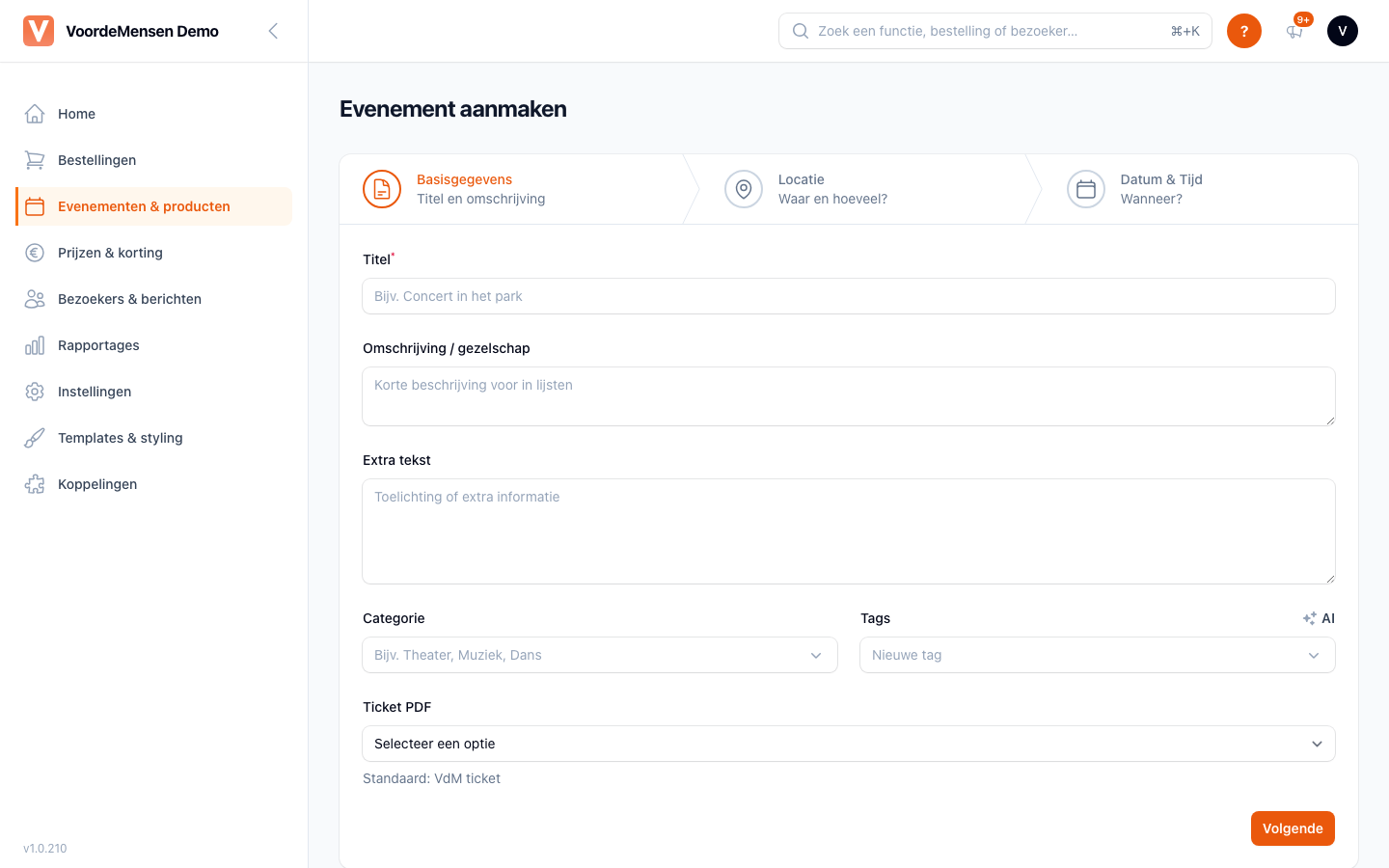Click the Bezoekers & berichten people icon
The width and height of the screenshot is (1389, 868).
tap(35, 299)
